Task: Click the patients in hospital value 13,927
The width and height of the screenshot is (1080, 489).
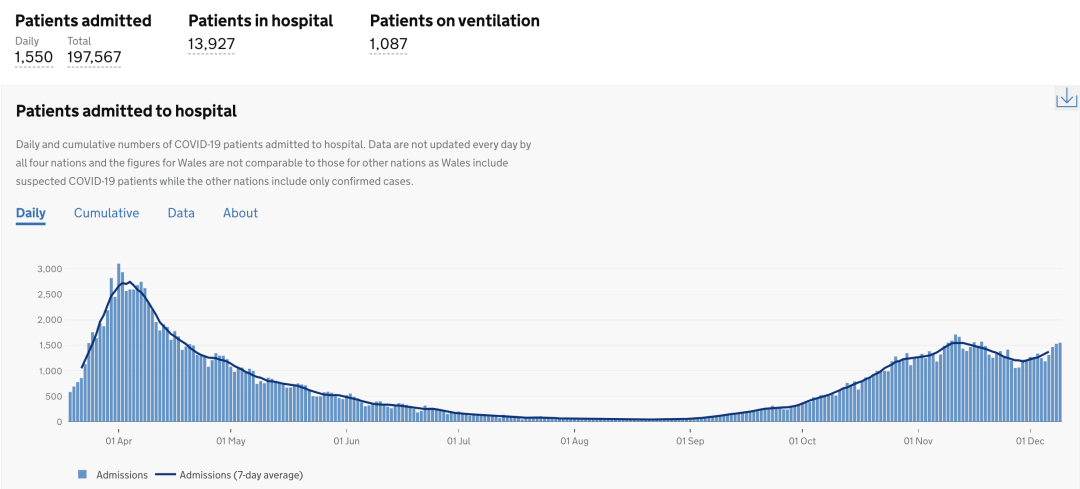Action: [211, 43]
